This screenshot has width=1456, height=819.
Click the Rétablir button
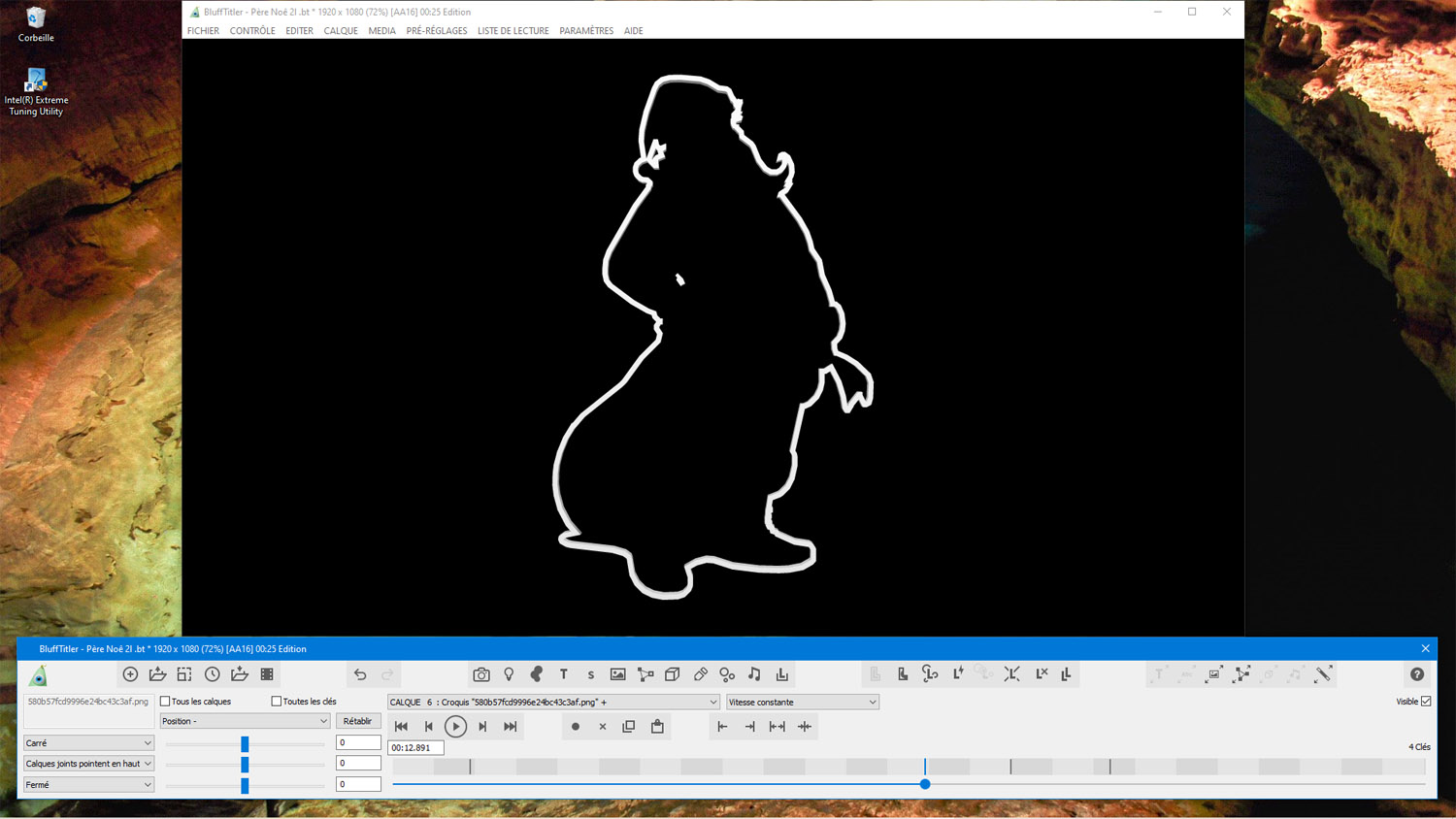point(357,721)
